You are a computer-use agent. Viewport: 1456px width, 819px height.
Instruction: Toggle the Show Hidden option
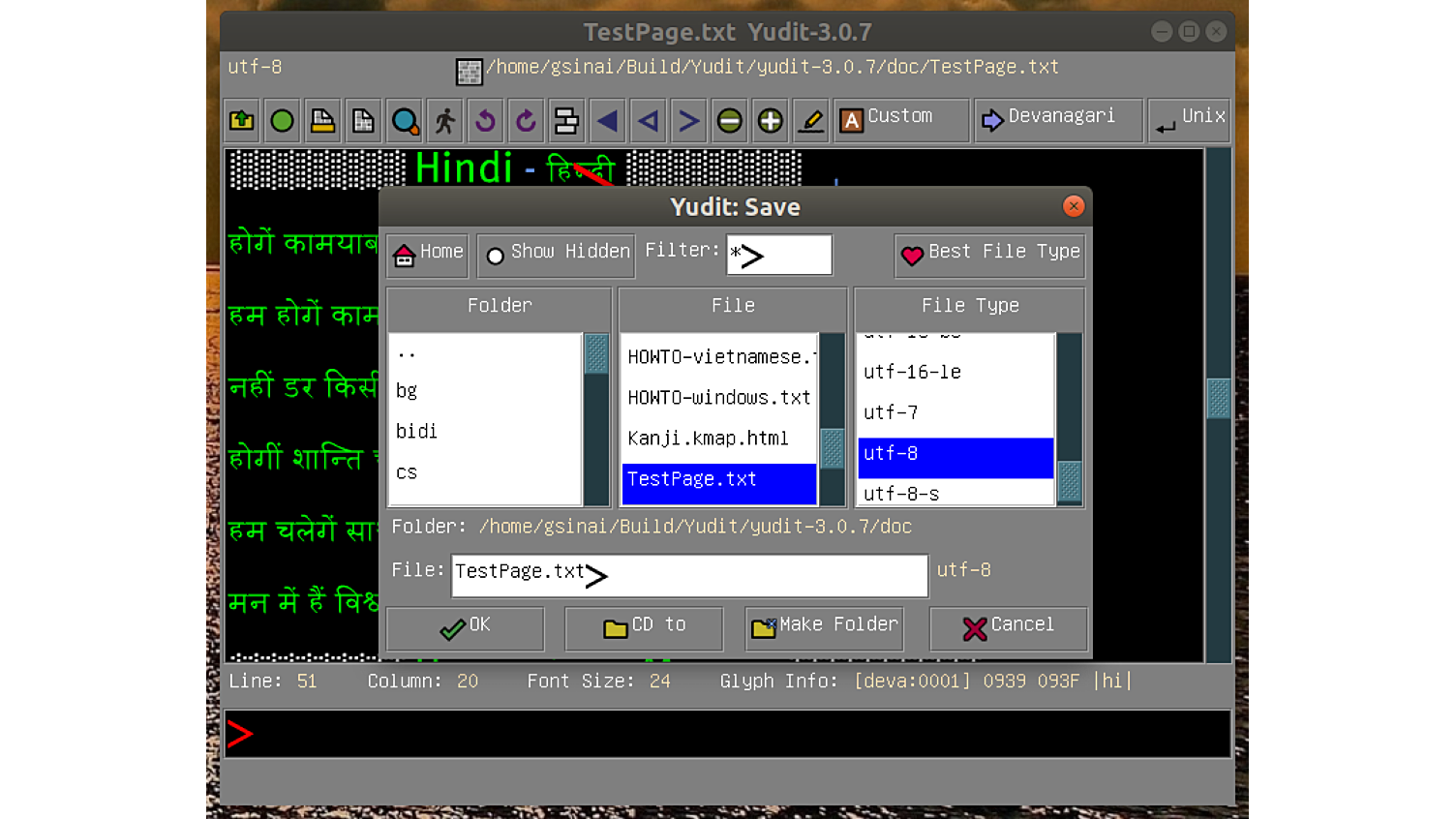tap(557, 255)
